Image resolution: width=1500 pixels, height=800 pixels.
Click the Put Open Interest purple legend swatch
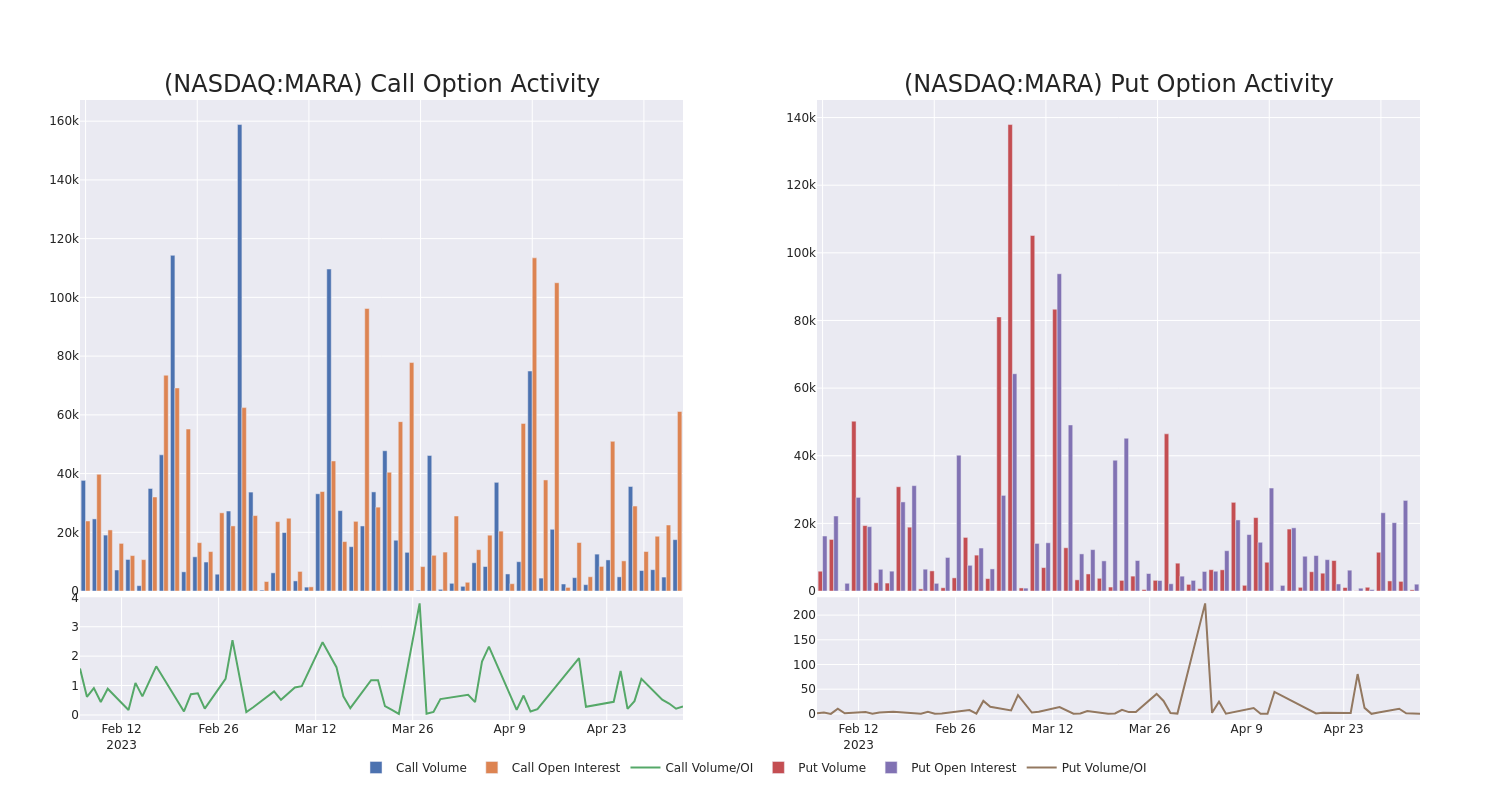[891, 768]
